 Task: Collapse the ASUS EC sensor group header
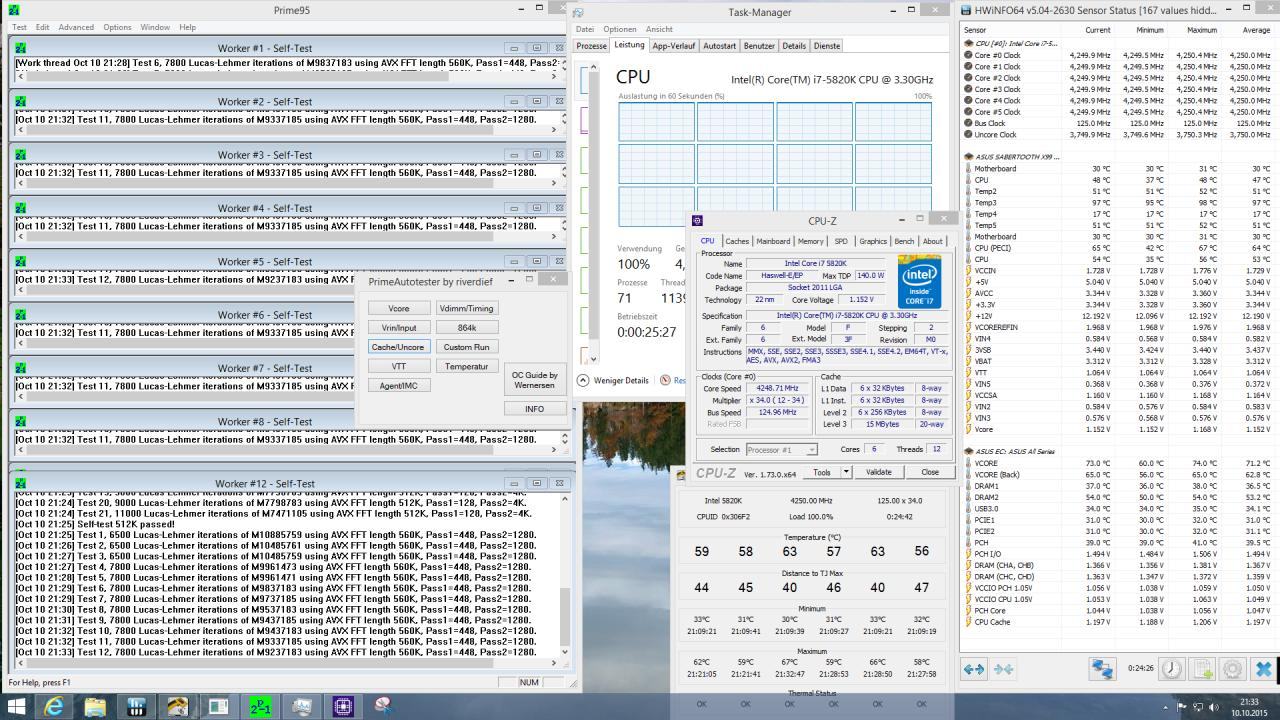coord(1009,451)
